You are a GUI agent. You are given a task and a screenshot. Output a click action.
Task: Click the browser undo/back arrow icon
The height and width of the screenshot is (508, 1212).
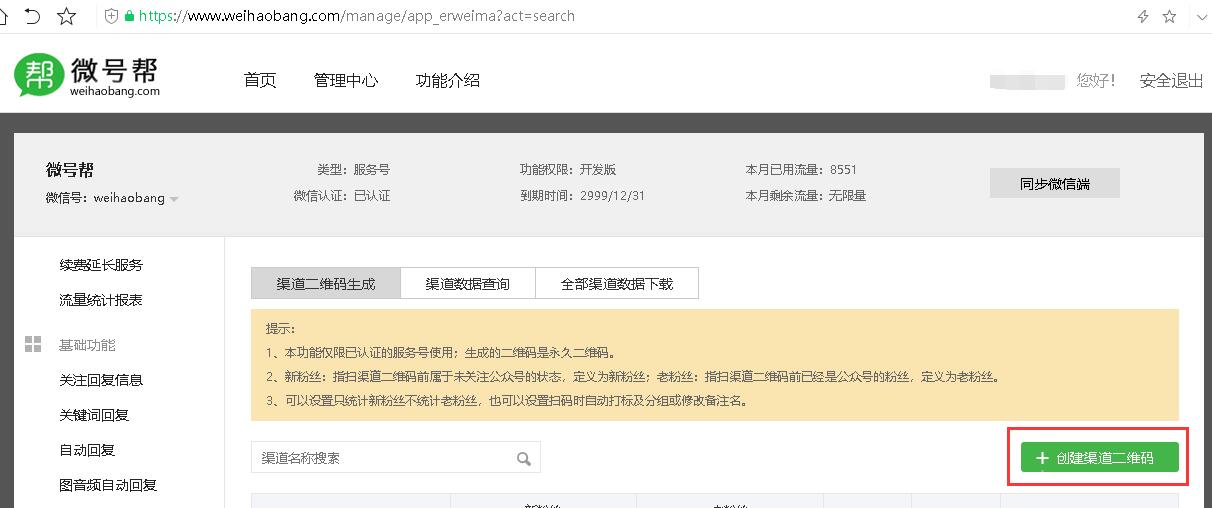32,16
